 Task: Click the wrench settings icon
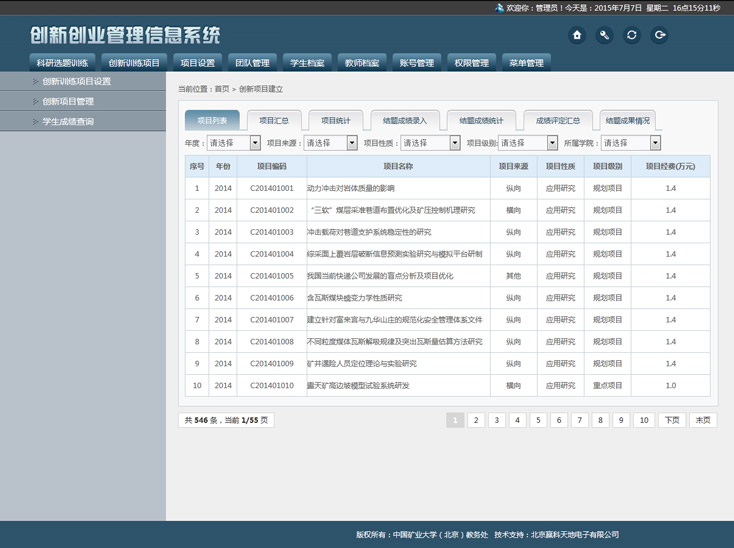[x=604, y=35]
